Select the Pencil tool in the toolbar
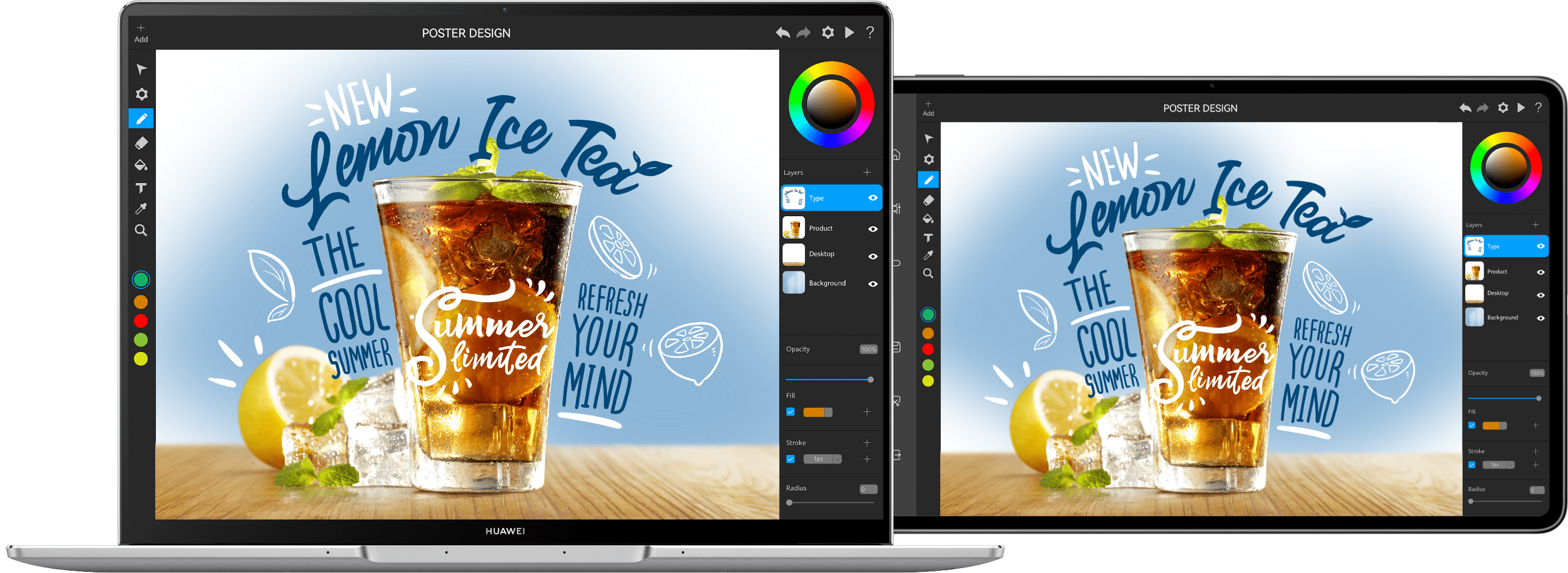The height and width of the screenshot is (573, 1568). [x=141, y=119]
